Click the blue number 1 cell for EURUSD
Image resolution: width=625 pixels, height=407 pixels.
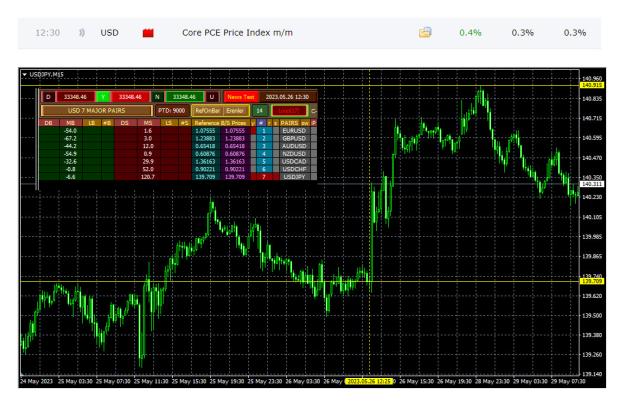(264, 131)
